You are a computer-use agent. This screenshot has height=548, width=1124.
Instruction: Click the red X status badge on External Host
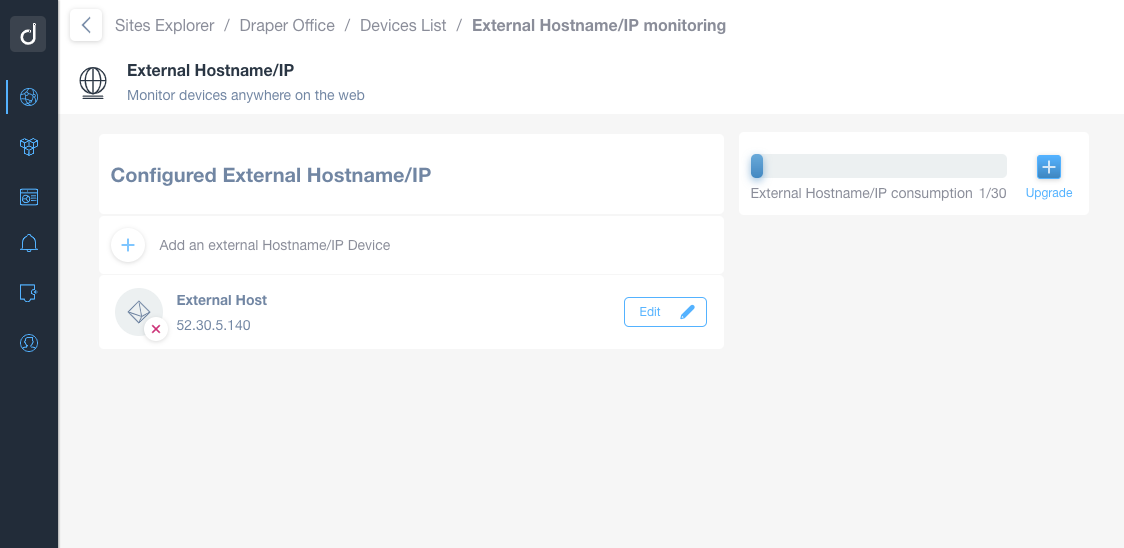pyautogui.click(x=156, y=329)
